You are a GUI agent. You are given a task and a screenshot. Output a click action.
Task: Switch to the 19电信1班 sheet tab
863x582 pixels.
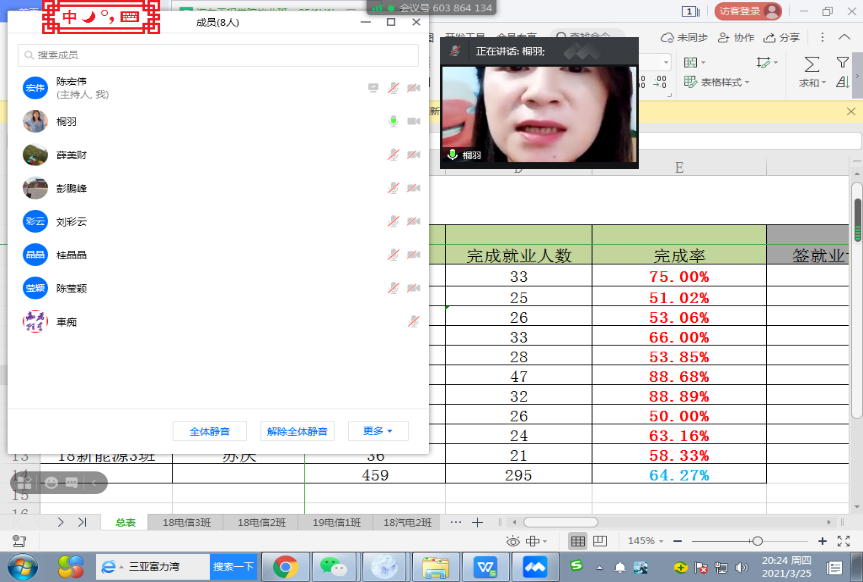pyautogui.click(x=336, y=522)
